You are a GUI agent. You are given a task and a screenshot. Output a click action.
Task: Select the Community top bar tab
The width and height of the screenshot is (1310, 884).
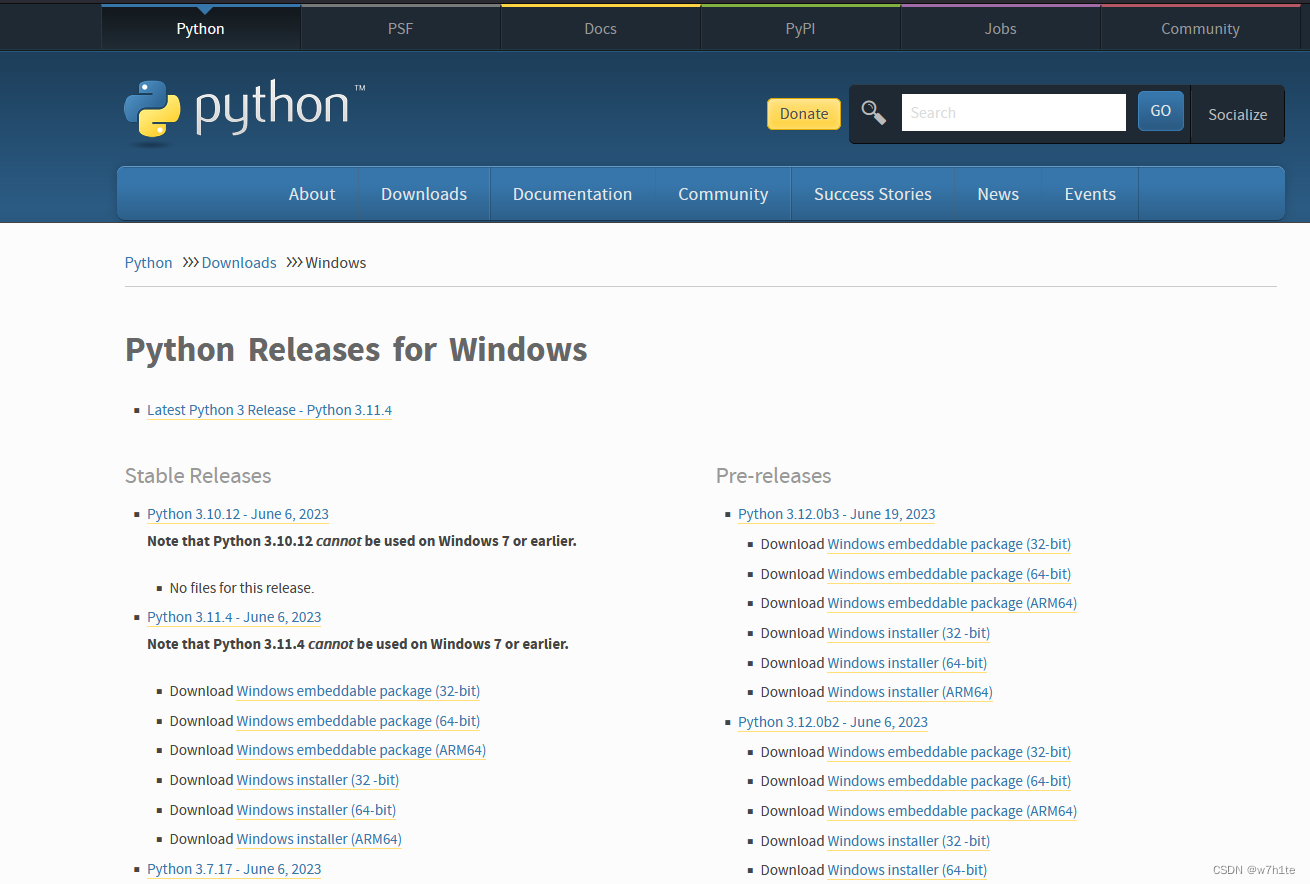point(1200,28)
